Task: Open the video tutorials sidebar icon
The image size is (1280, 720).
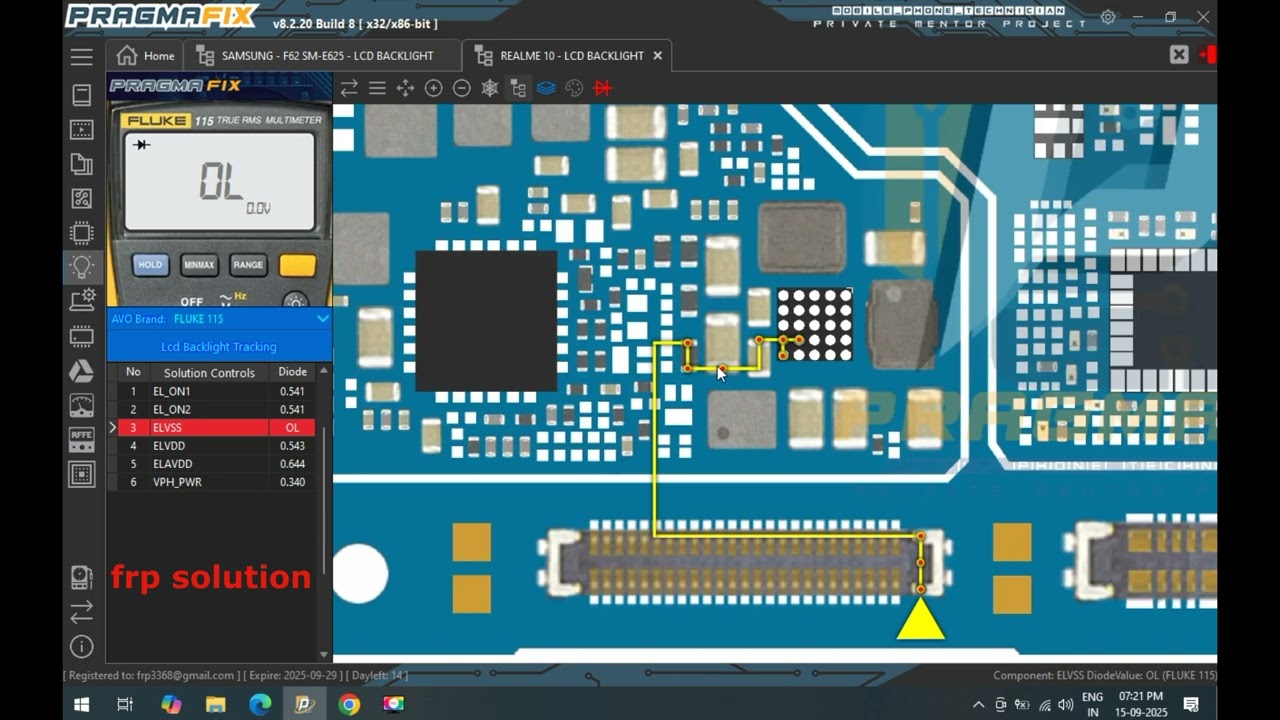Action: pos(82,130)
